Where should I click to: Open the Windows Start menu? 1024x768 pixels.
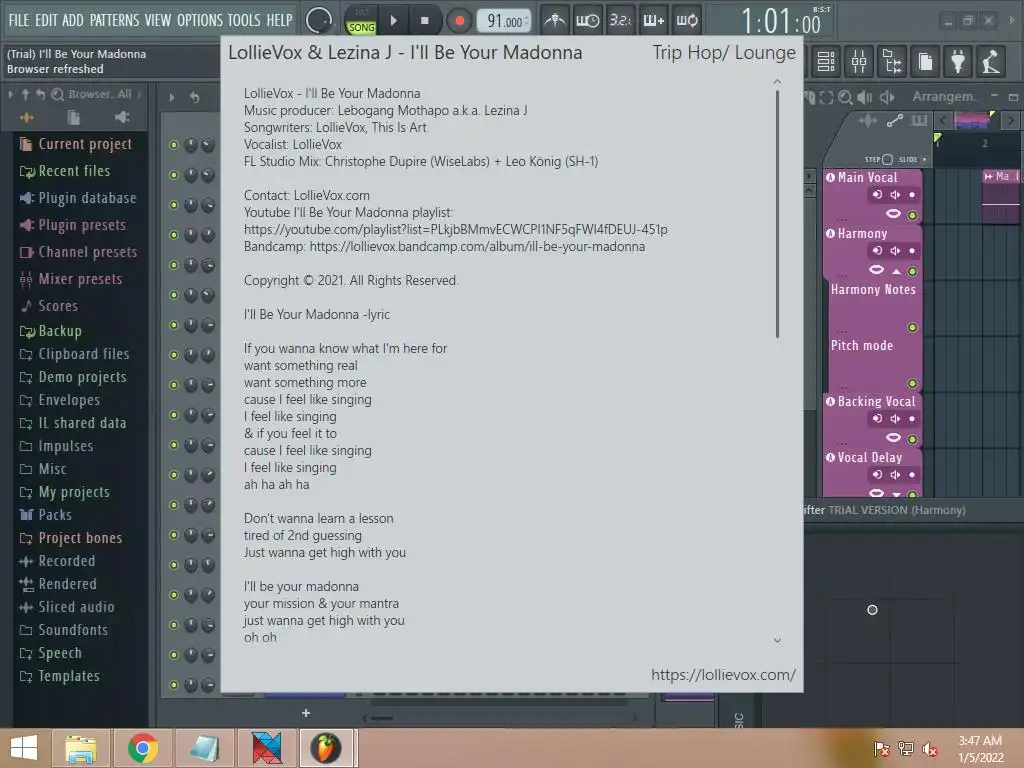(24, 748)
